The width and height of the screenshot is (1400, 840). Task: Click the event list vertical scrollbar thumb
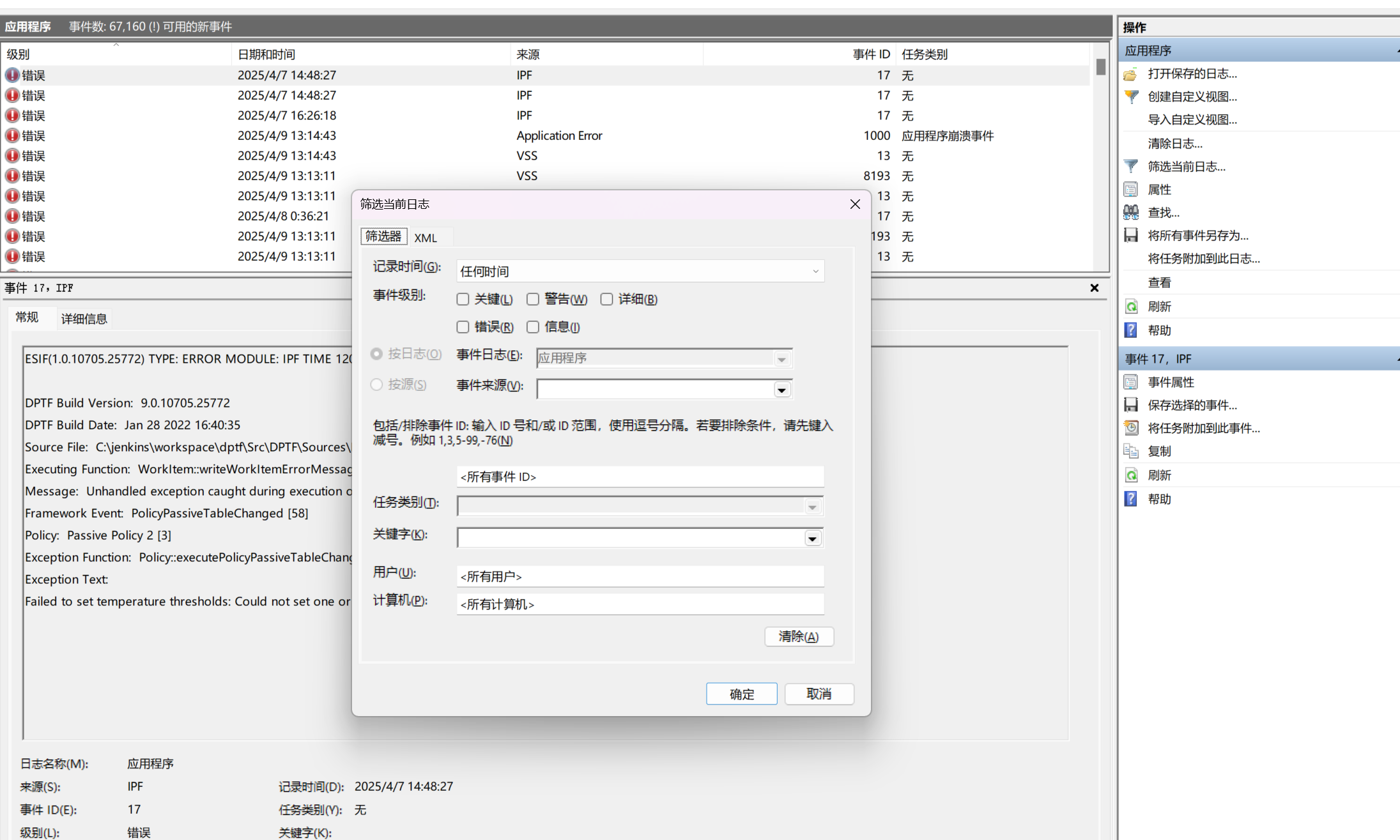pyautogui.click(x=1100, y=67)
